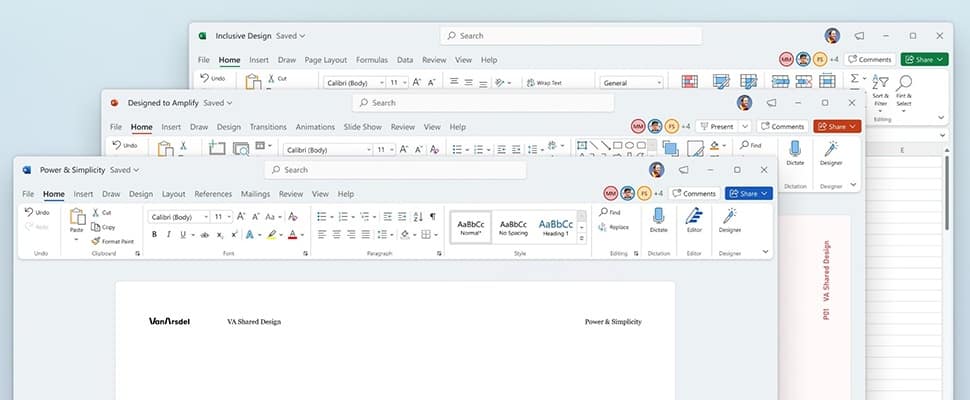Click the AutoSum sigma in Excel
Viewport: 970px width, 400px height.
click(854, 79)
